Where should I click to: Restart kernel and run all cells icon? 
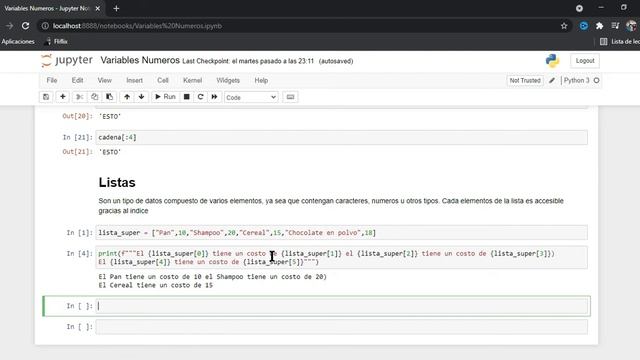click(214, 97)
